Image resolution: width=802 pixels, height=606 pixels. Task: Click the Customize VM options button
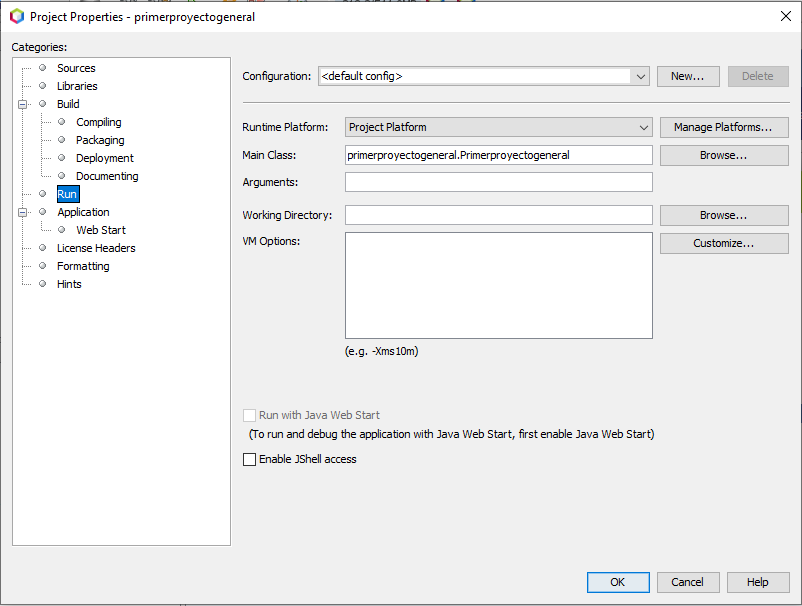click(723, 243)
